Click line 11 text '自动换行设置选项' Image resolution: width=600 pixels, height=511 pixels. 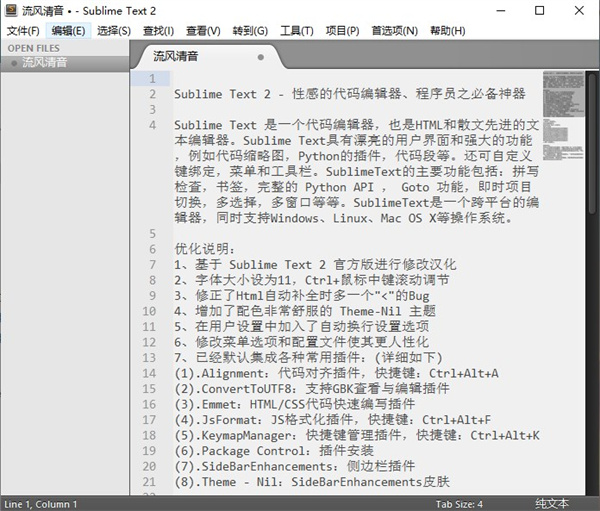[x=374, y=327]
